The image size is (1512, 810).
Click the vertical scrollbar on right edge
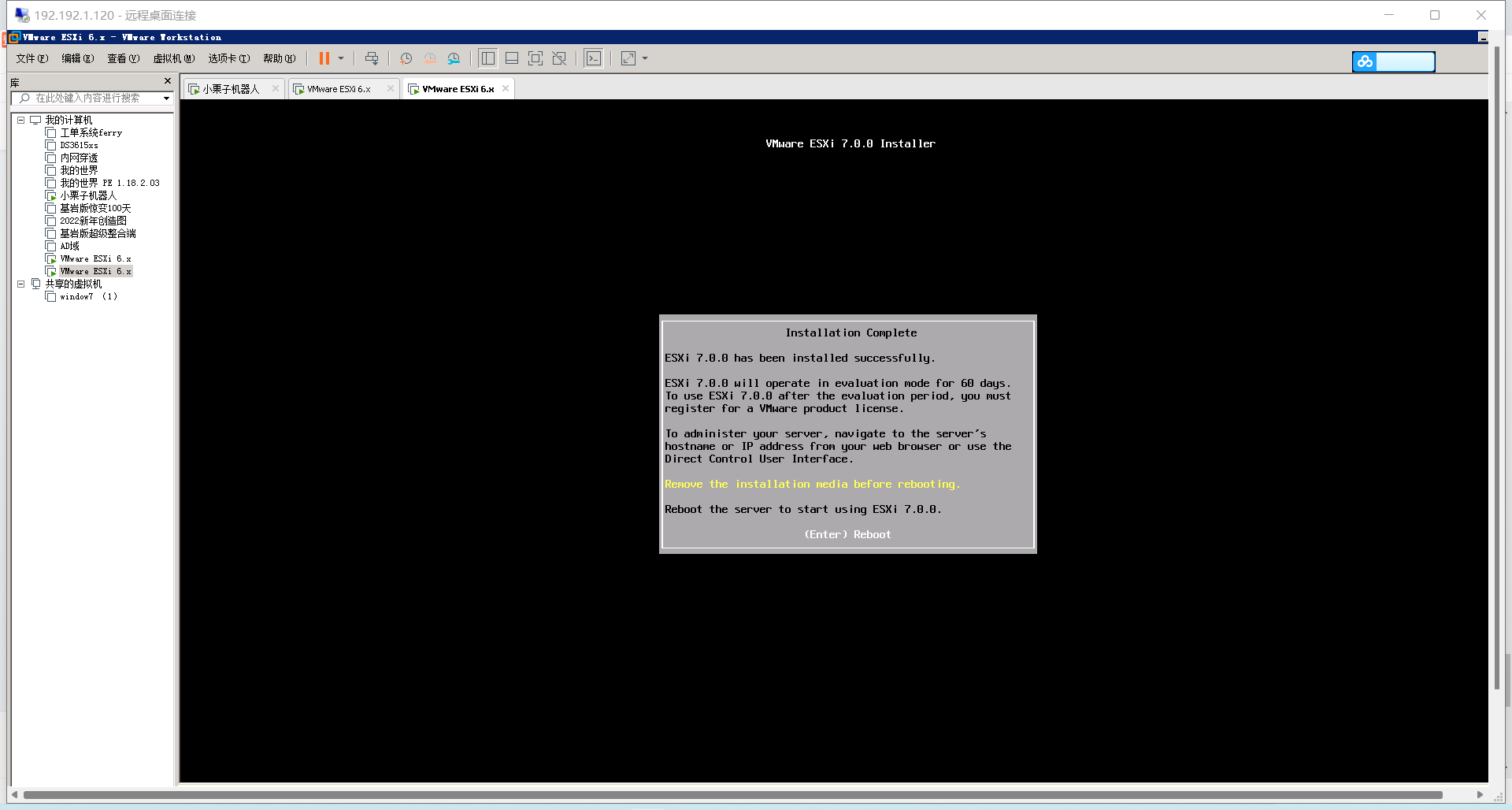click(1498, 368)
